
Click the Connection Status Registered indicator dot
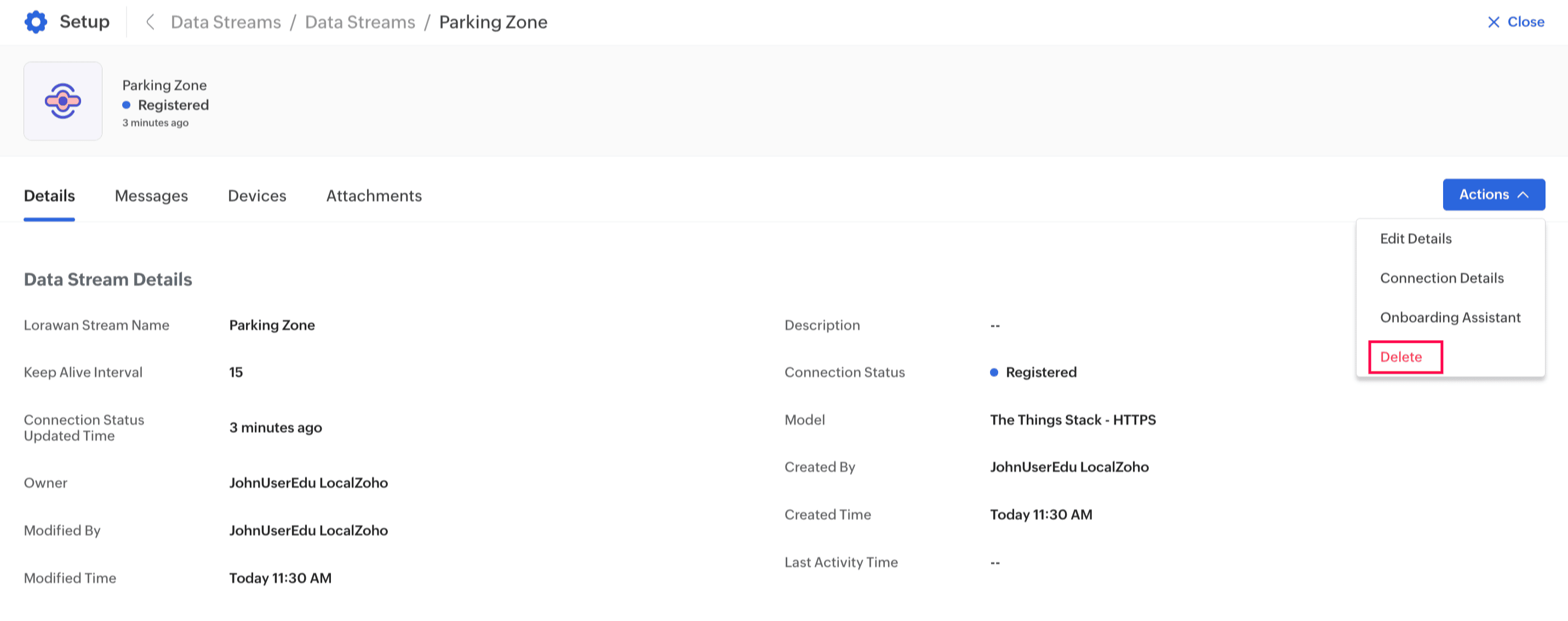[994, 372]
